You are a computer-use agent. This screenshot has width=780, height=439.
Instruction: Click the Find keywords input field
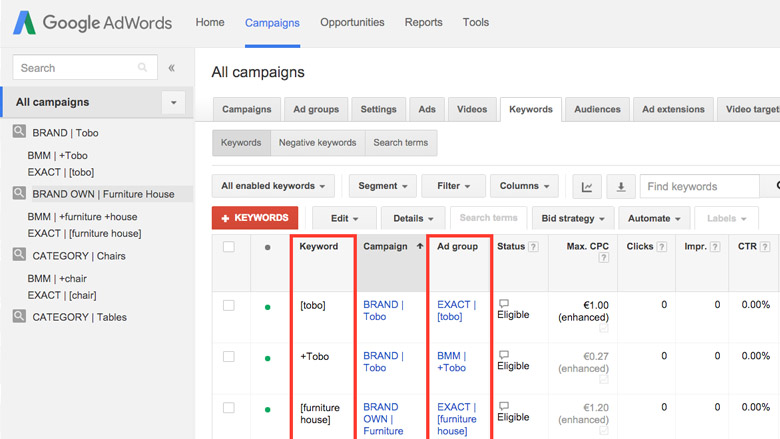point(700,186)
